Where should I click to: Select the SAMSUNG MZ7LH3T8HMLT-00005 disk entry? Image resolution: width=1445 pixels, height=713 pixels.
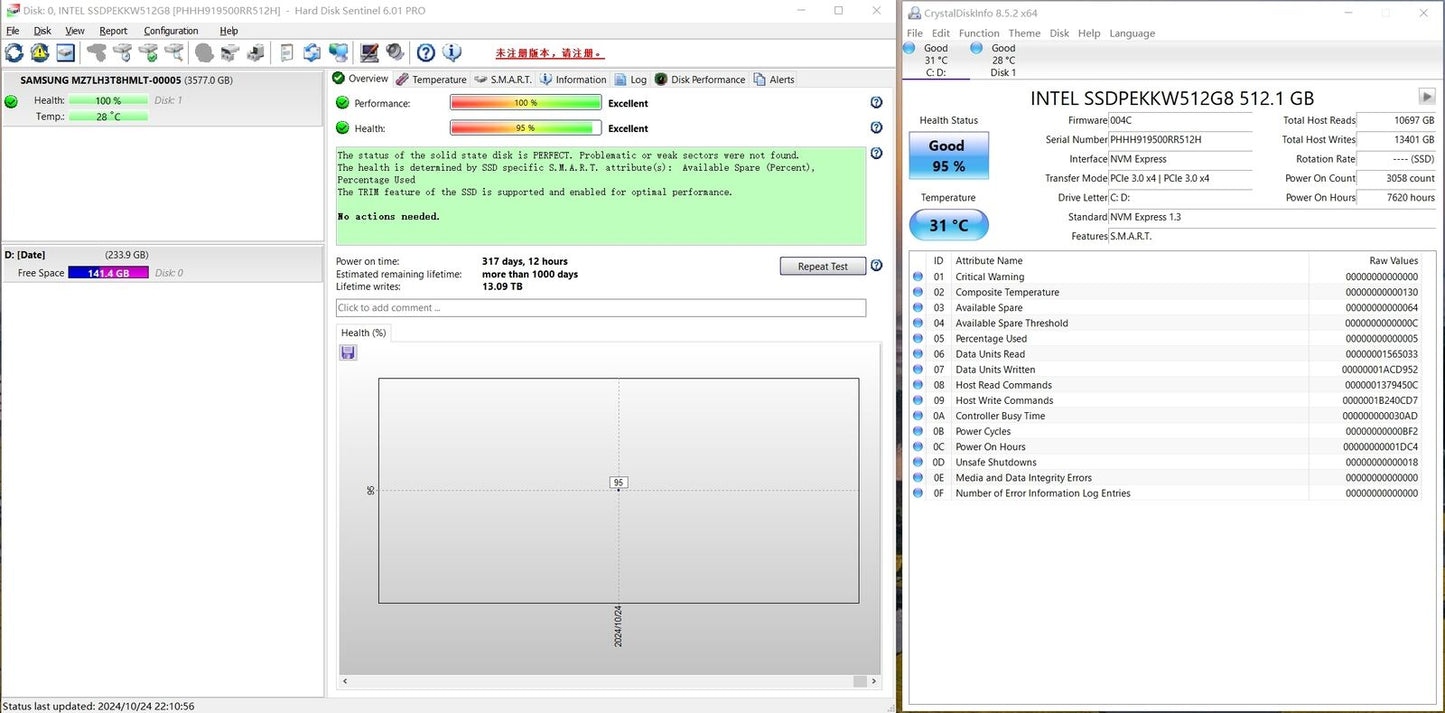point(162,98)
